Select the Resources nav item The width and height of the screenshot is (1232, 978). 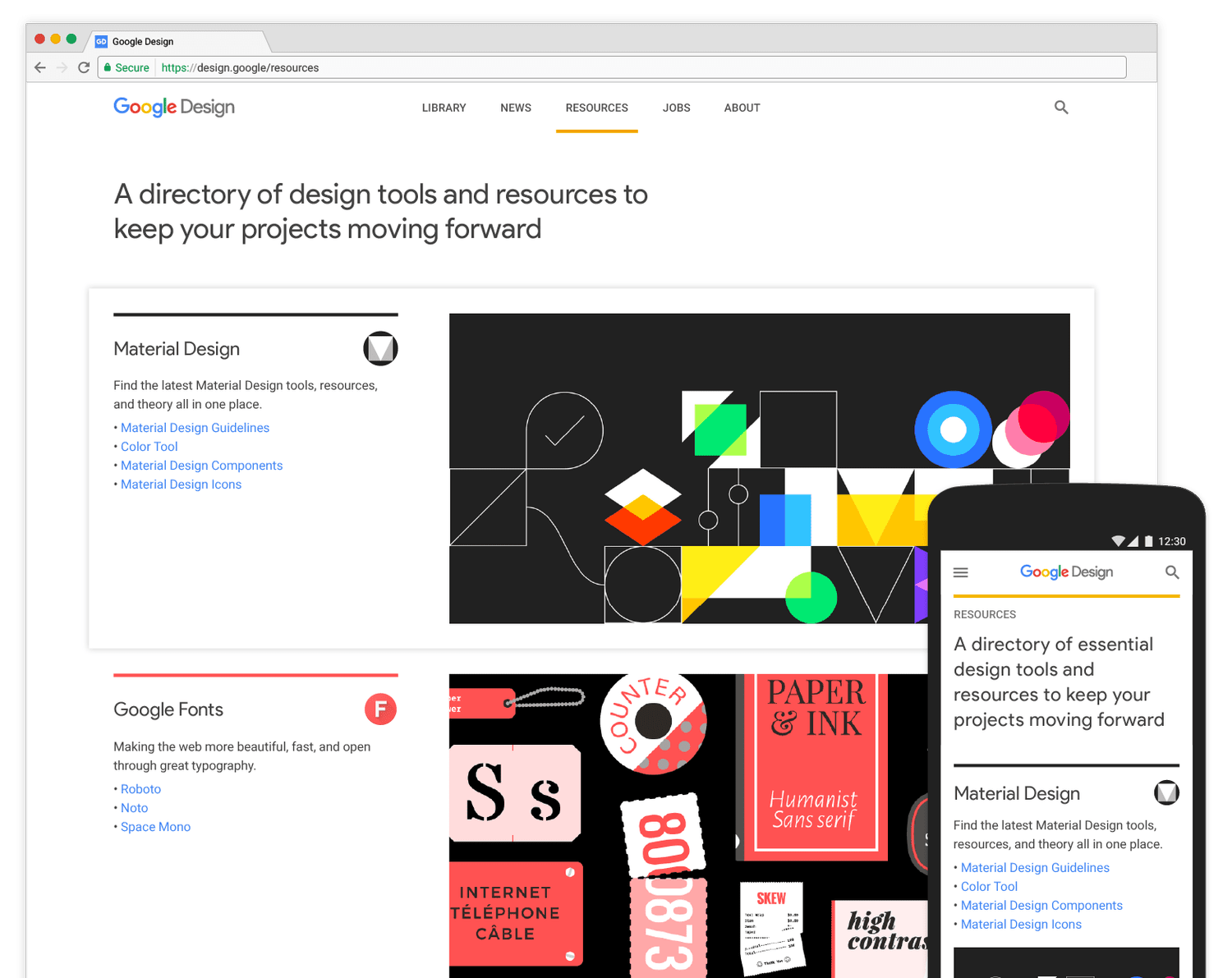click(596, 108)
